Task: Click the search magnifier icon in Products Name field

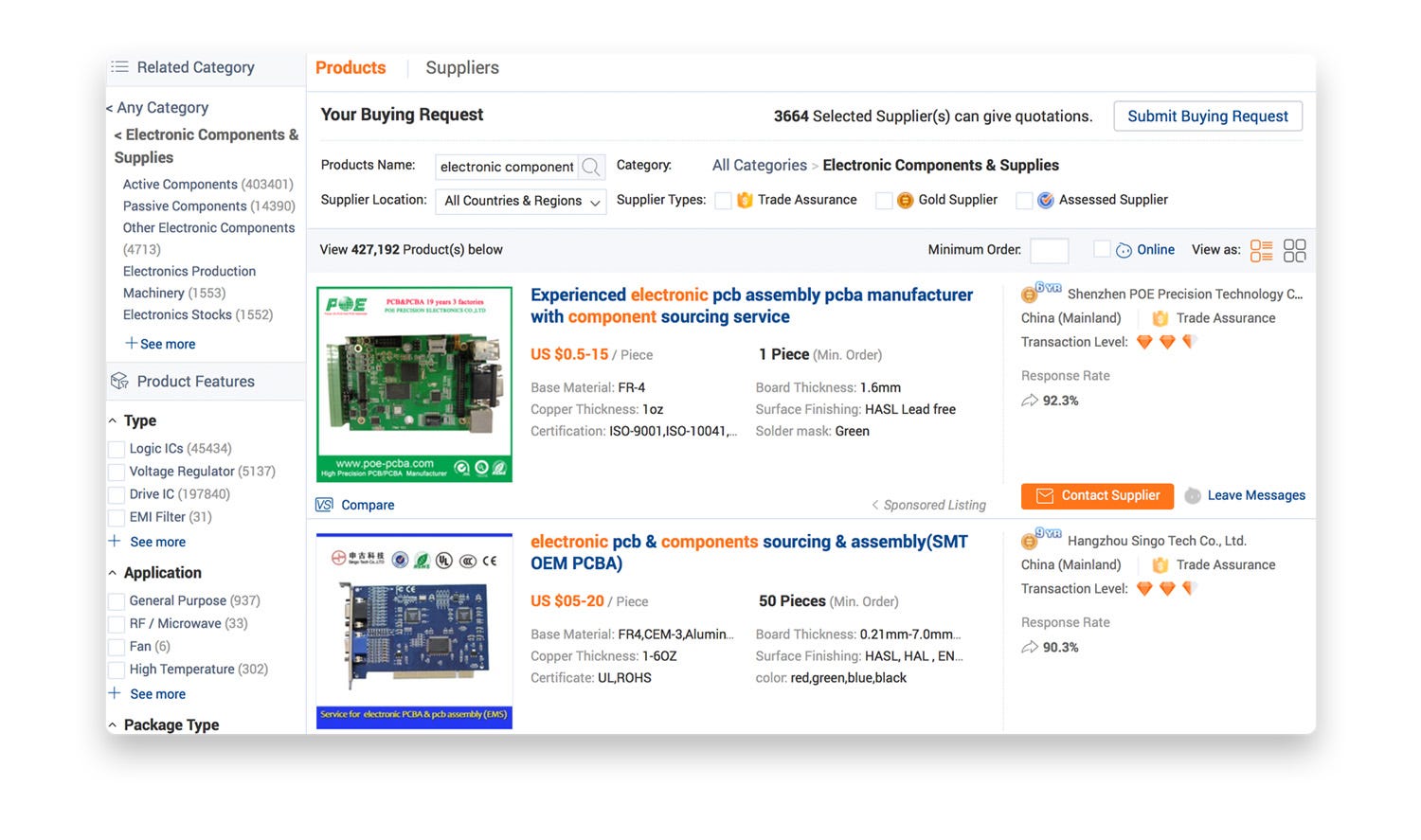Action: pyautogui.click(x=591, y=167)
